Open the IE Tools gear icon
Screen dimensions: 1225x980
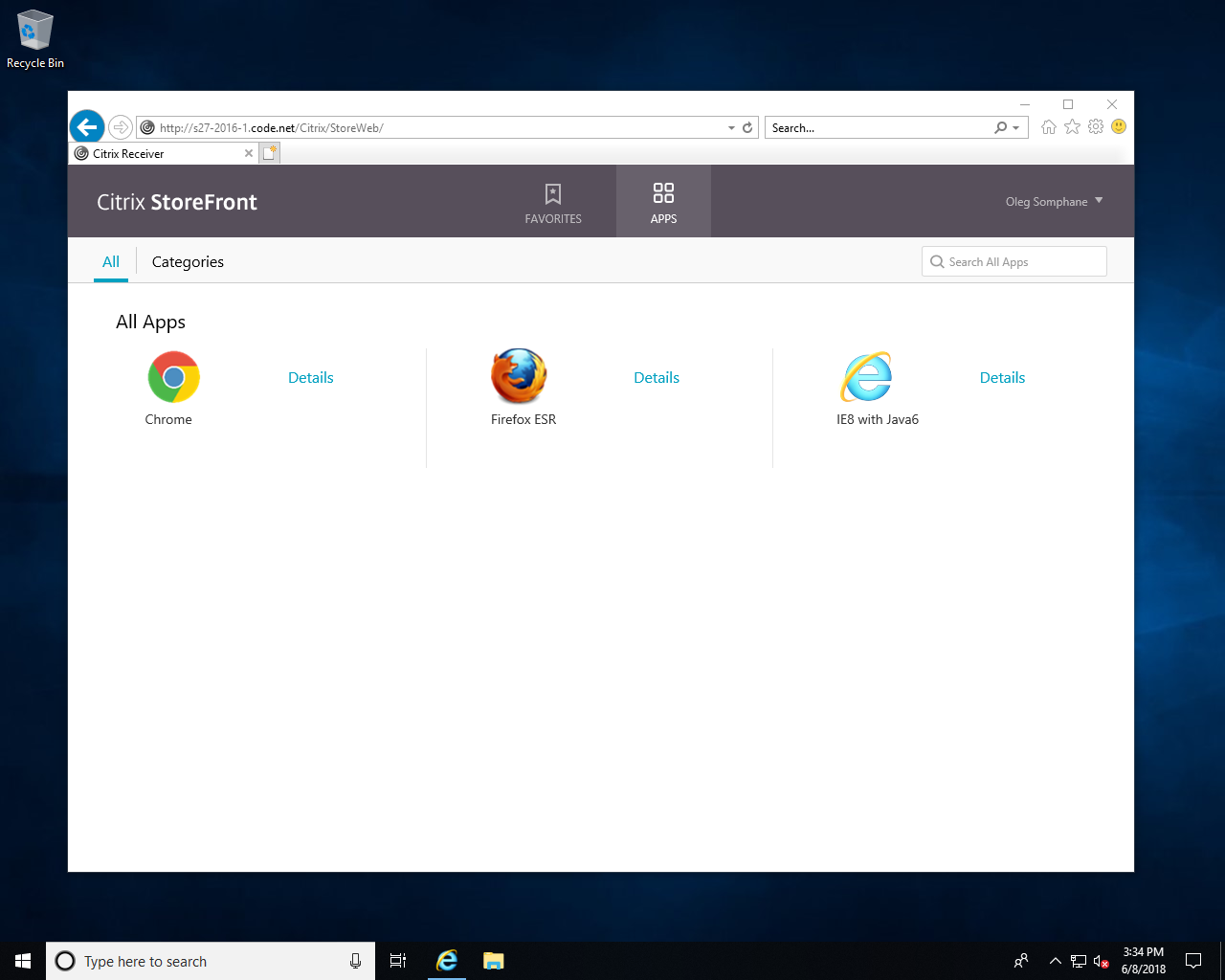click(x=1095, y=126)
